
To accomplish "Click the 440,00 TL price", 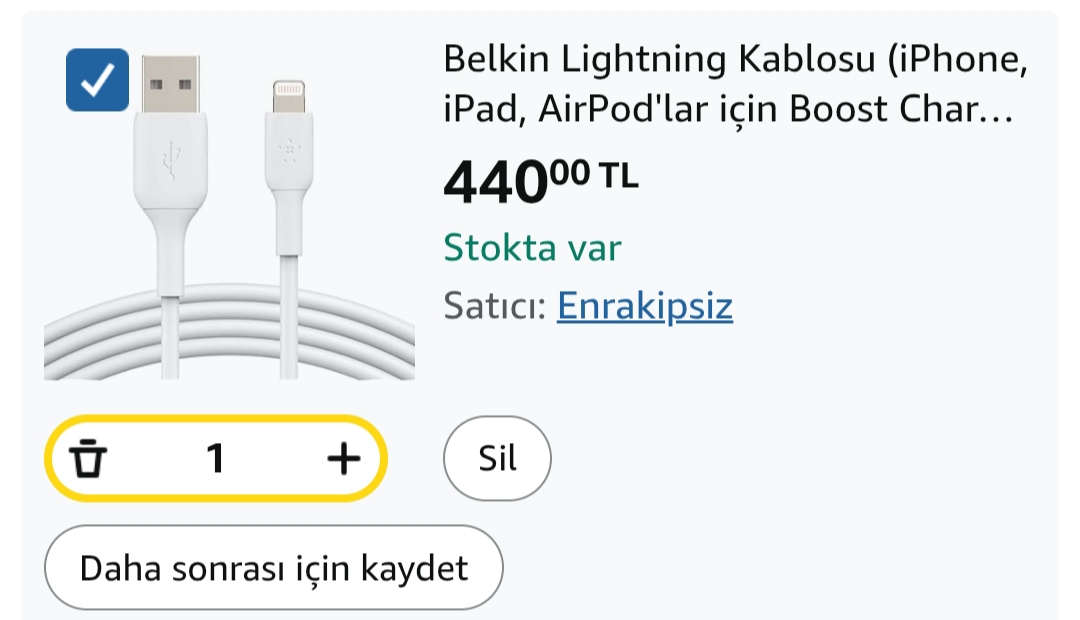I will (x=541, y=181).
